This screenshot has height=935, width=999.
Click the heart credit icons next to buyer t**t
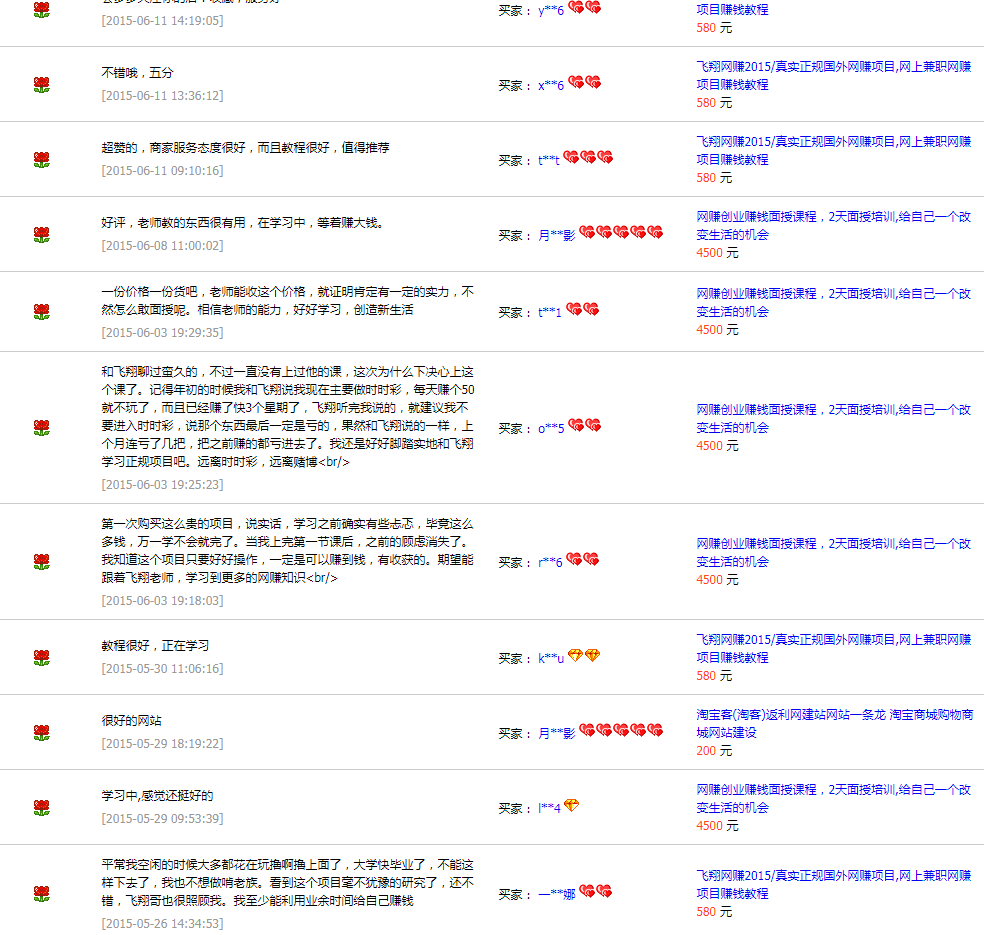(587, 158)
